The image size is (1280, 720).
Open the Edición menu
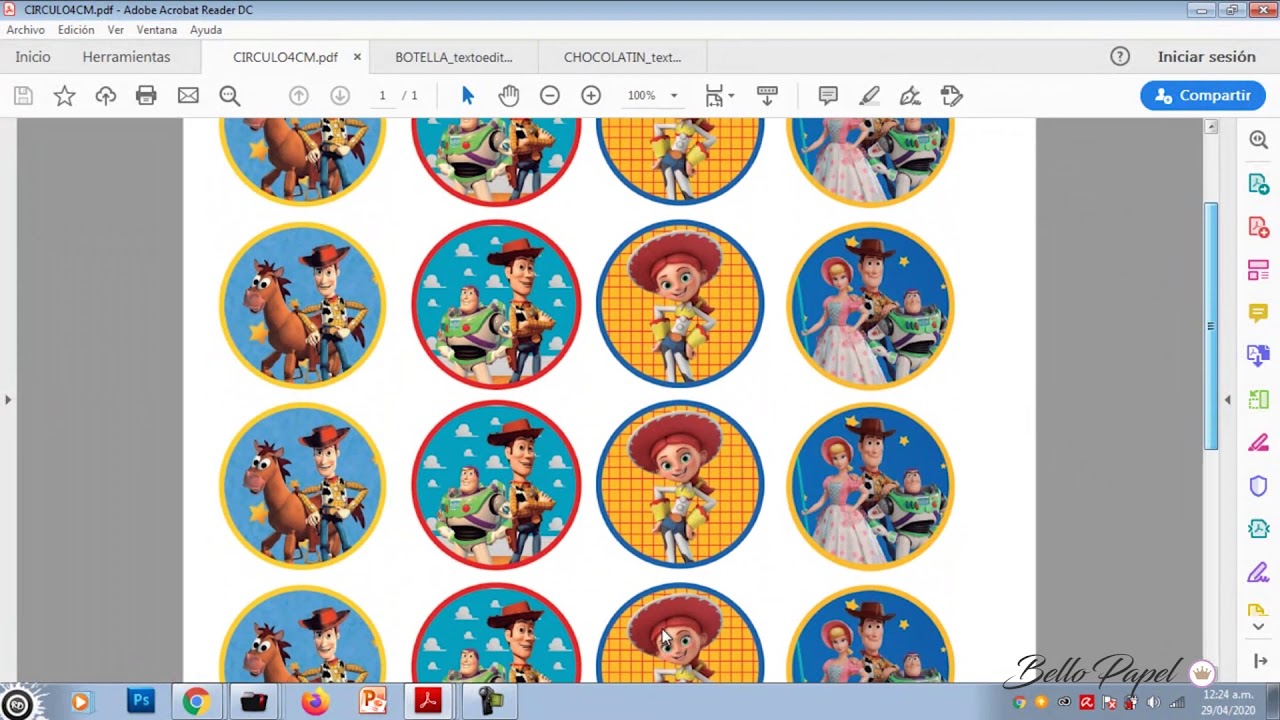(x=76, y=30)
